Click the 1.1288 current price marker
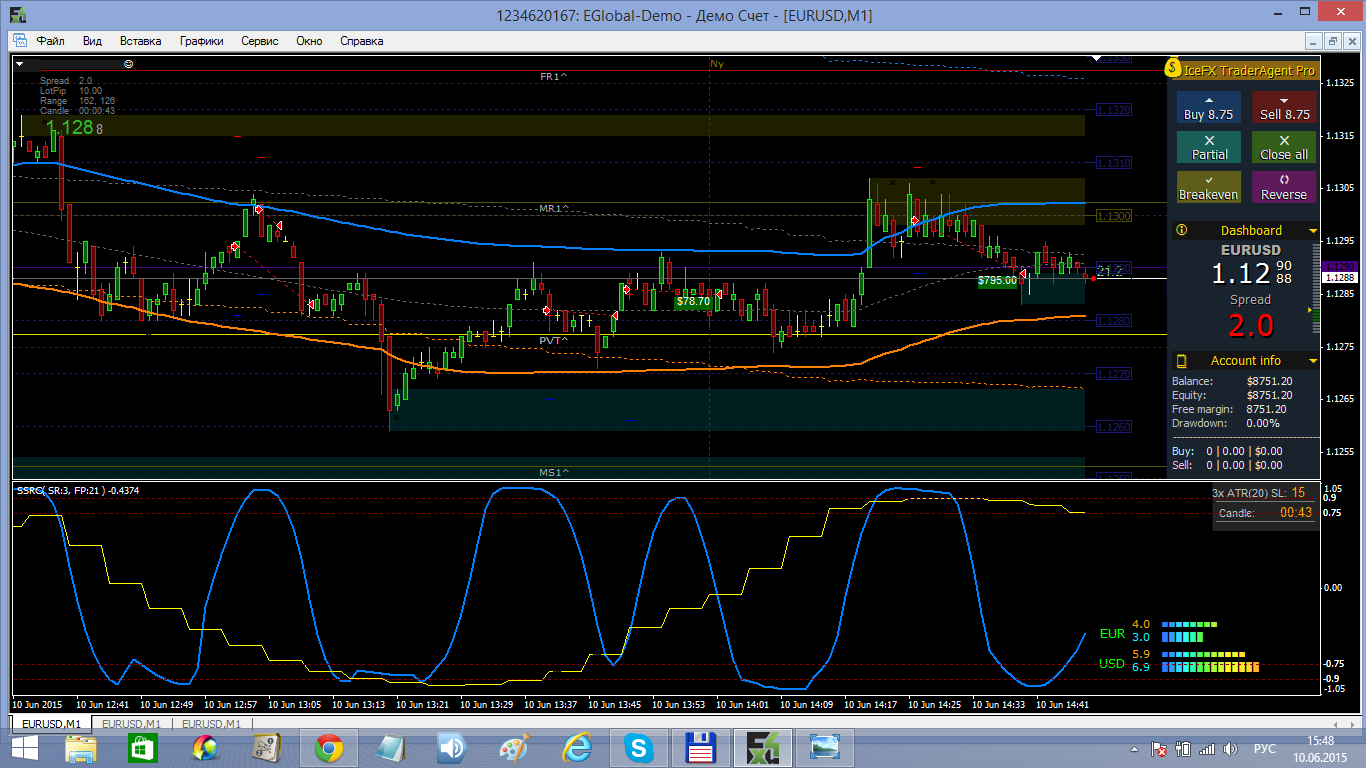 (x=1338, y=277)
